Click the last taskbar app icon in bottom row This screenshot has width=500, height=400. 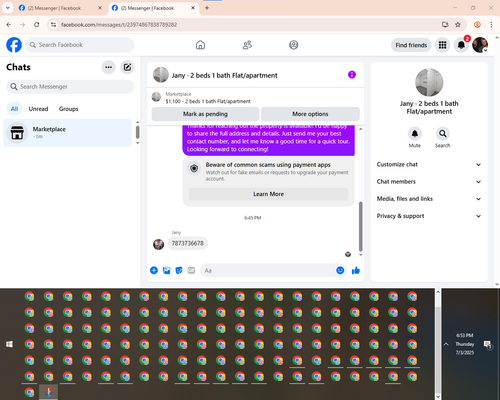(x=49, y=392)
